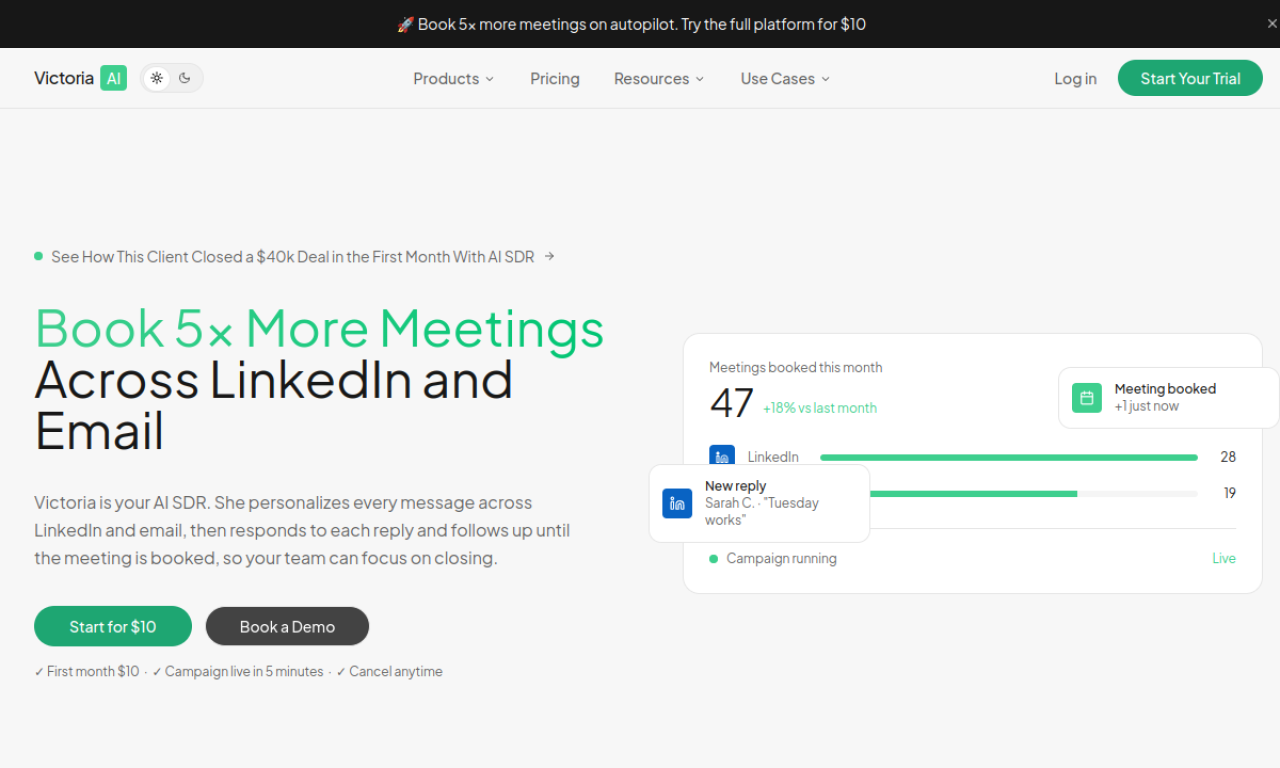Switch to light mode with sun icon
Screen dimensions: 1280x768
pyautogui.click(x=157, y=78)
